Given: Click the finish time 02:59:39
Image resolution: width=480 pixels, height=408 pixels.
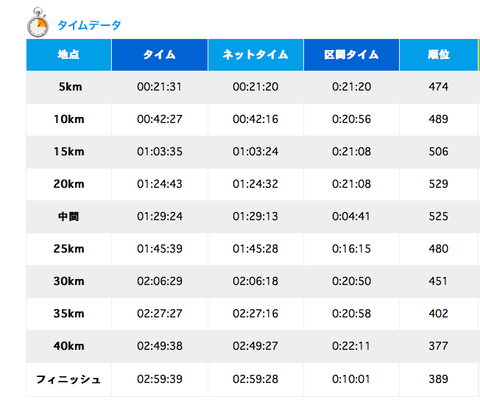Looking at the screenshot, I should [x=159, y=379].
